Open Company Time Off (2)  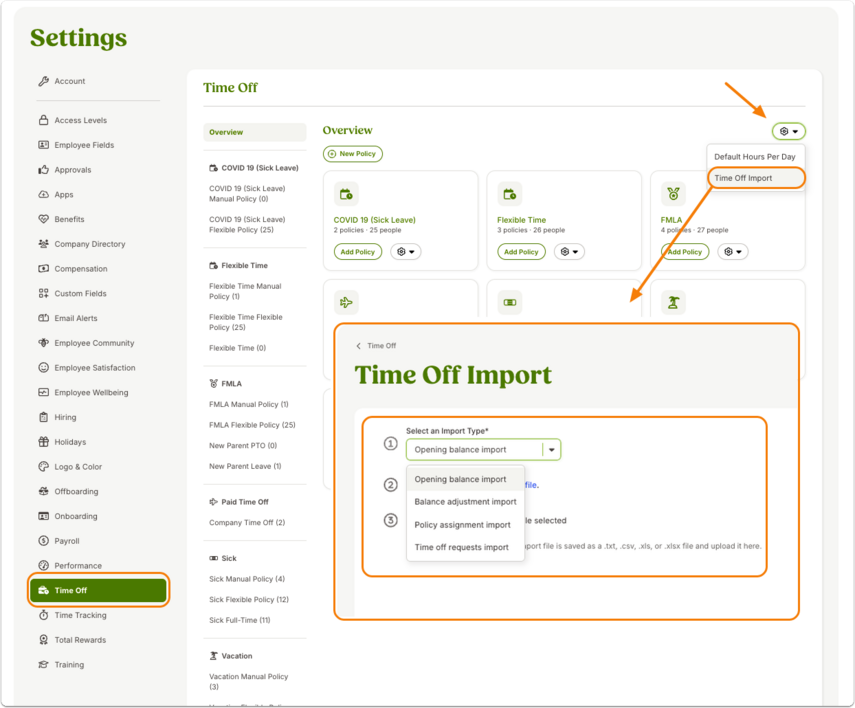[x=247, y=523]
